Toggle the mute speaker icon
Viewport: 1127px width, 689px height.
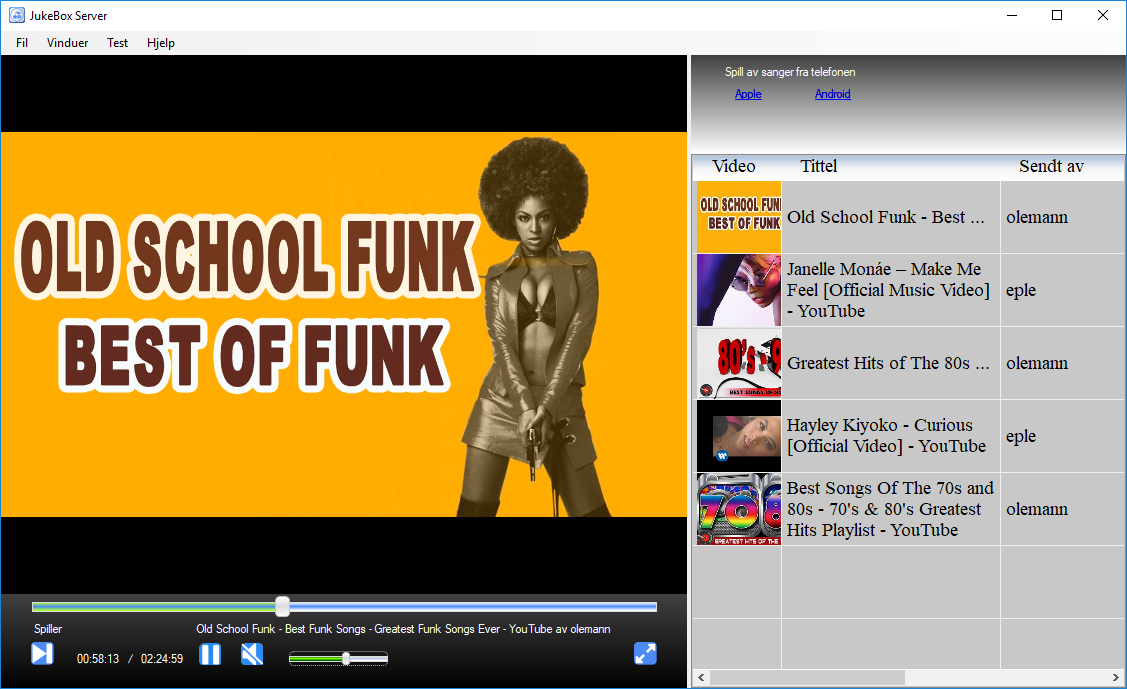(x=252, y=654)
